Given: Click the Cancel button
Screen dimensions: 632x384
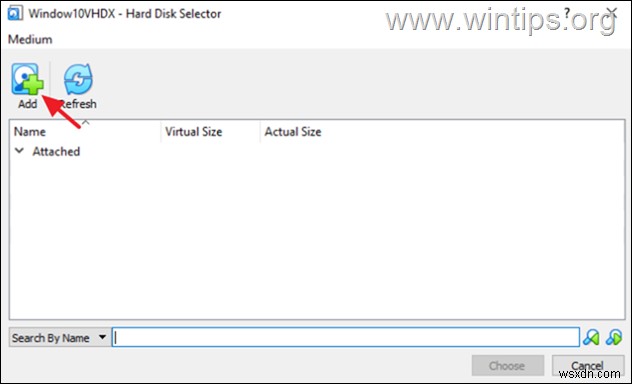Looking at the screenshot, I should coord(588,365).
